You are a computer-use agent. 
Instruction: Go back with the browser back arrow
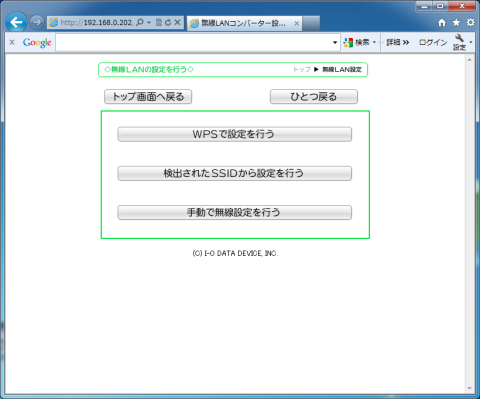point(16,22)
